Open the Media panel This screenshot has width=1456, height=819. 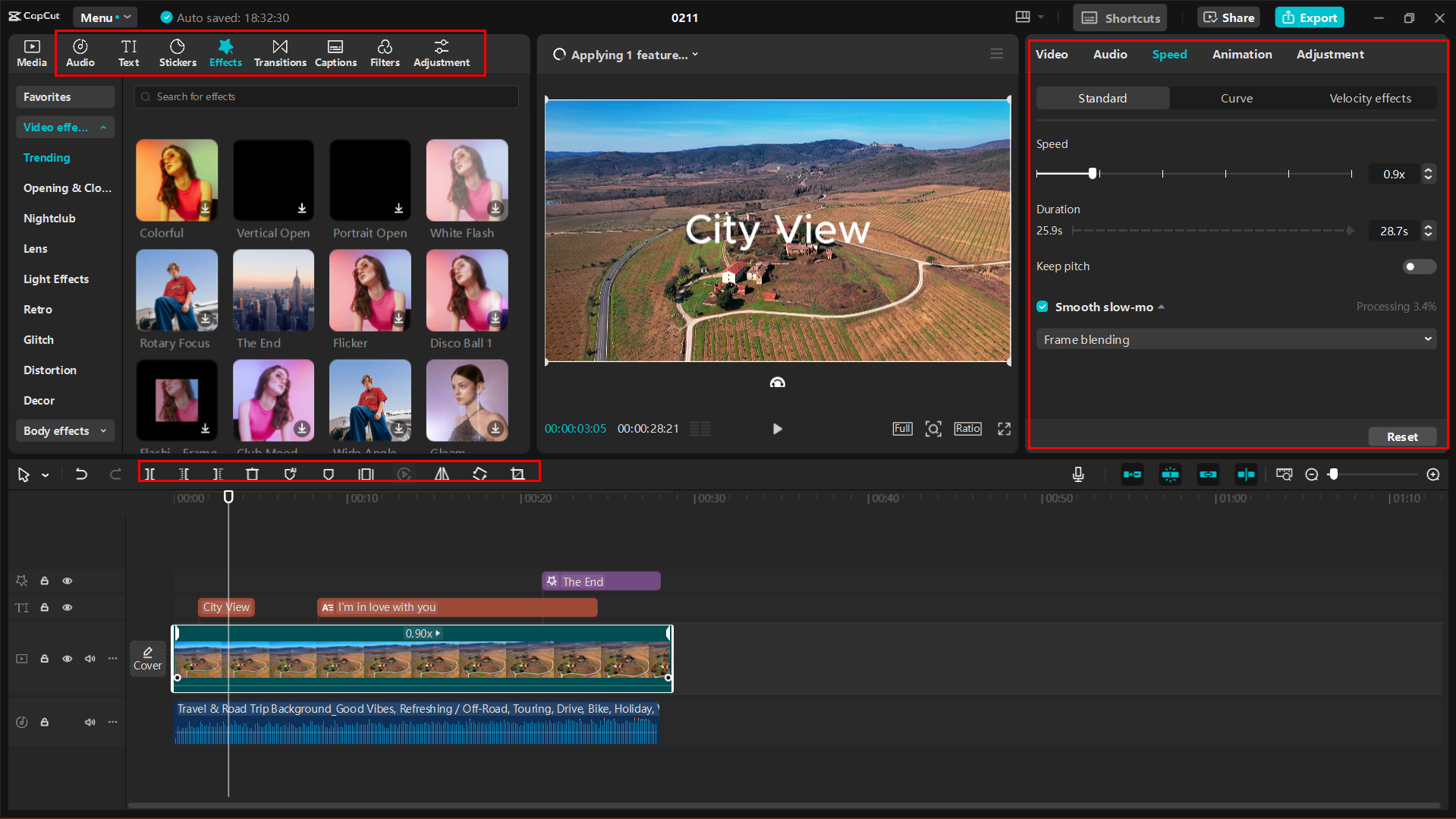[x=32, y=53]
